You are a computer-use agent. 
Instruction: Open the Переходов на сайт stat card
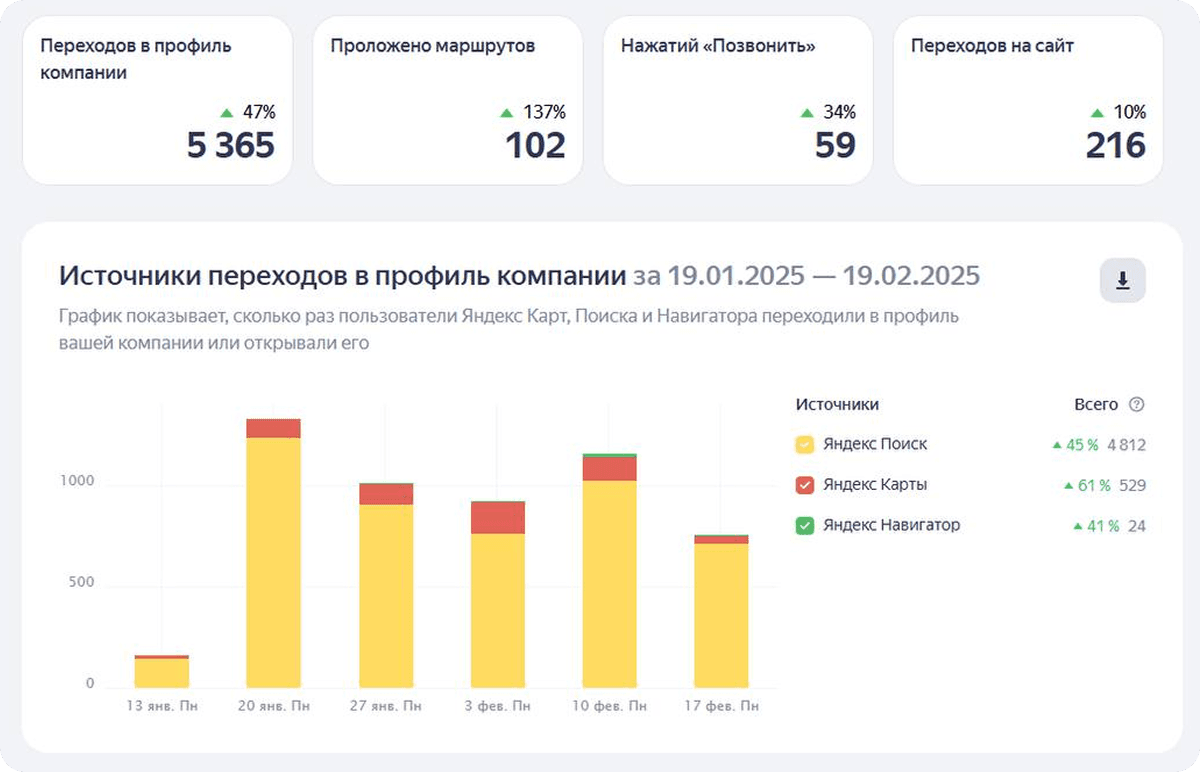(x=1028, y=100)
